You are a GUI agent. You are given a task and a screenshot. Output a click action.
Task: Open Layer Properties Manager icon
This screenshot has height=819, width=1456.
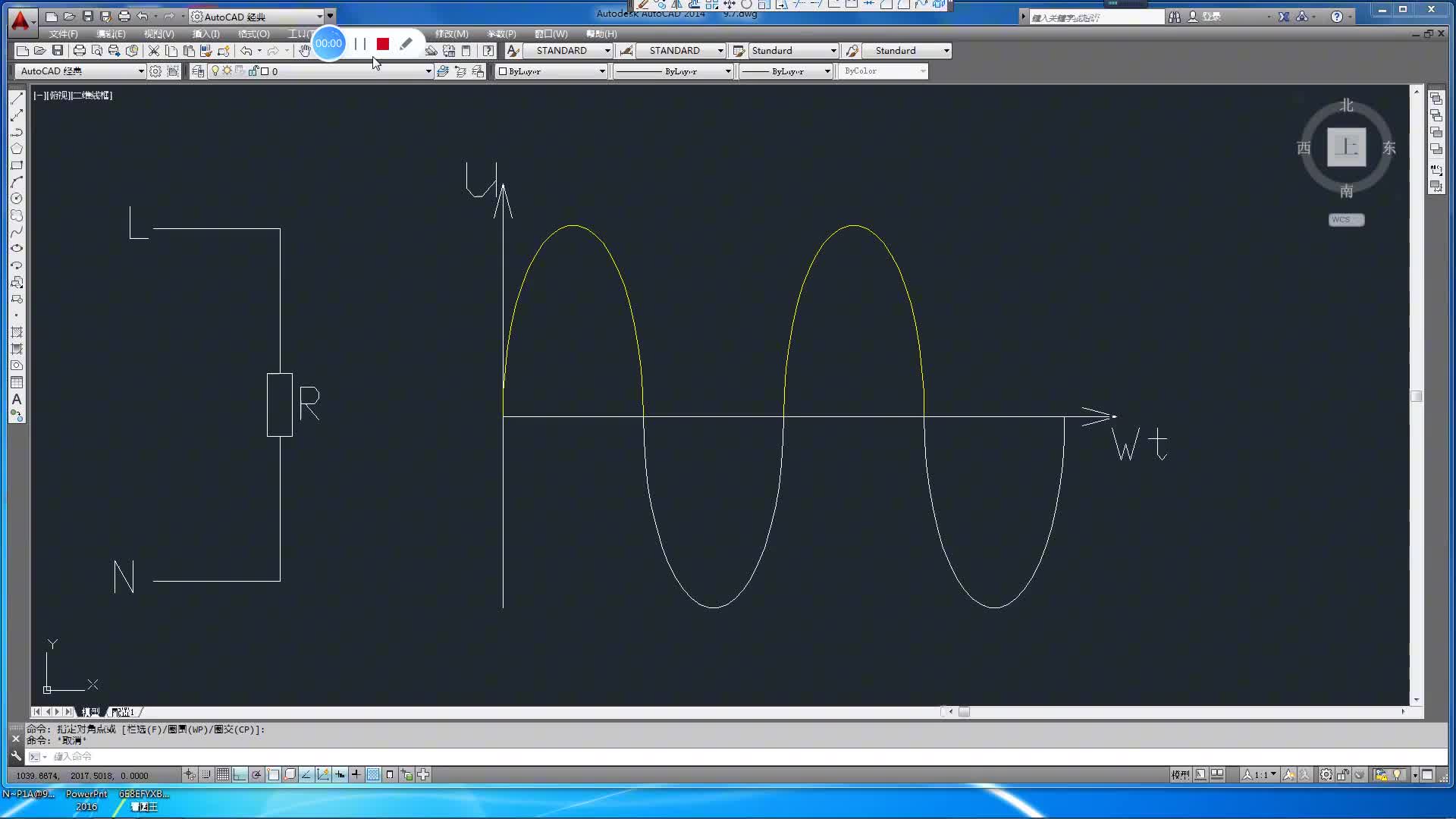point(198,71)
